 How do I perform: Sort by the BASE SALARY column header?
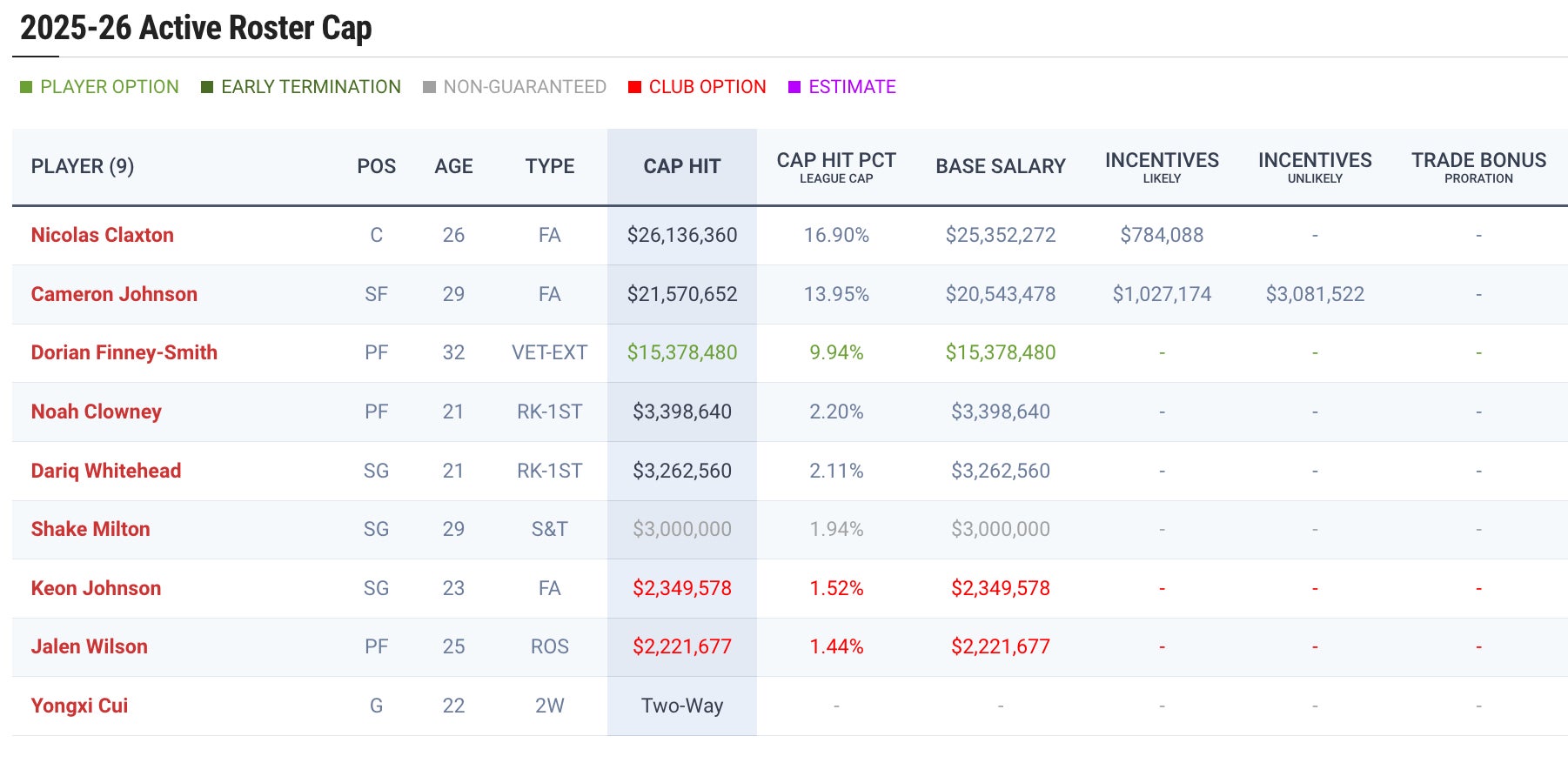click(1000, 166)
